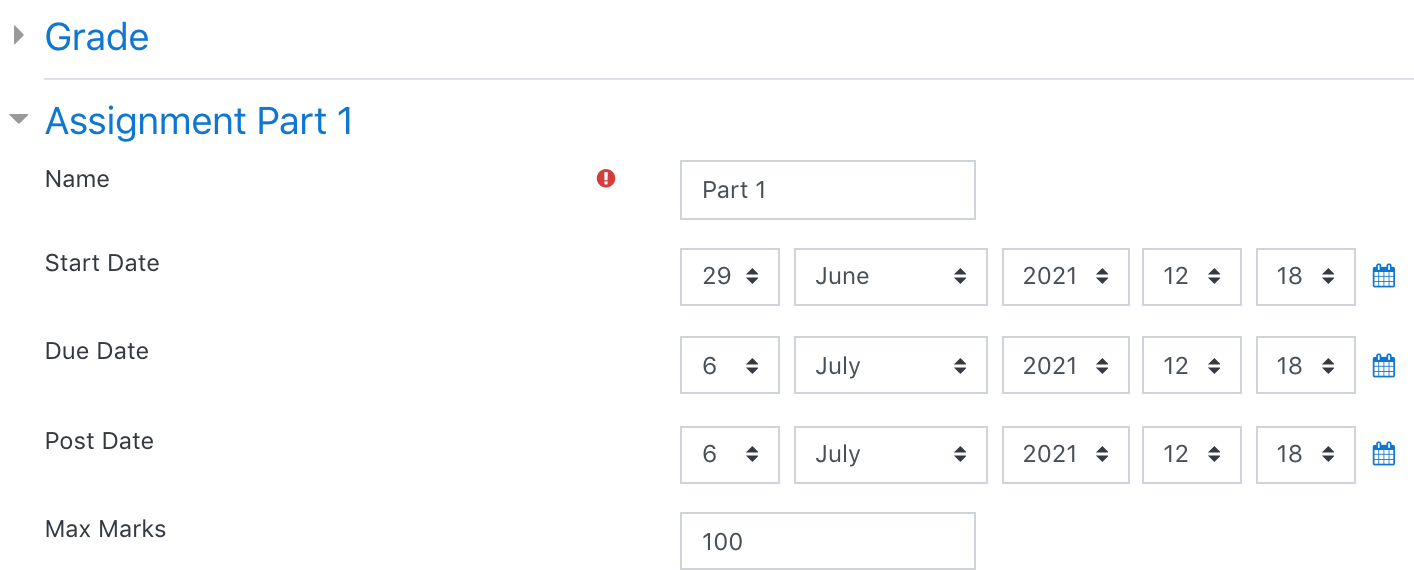
Task: Open the Start Date month dropdown showing June
Action: [891, 277]
